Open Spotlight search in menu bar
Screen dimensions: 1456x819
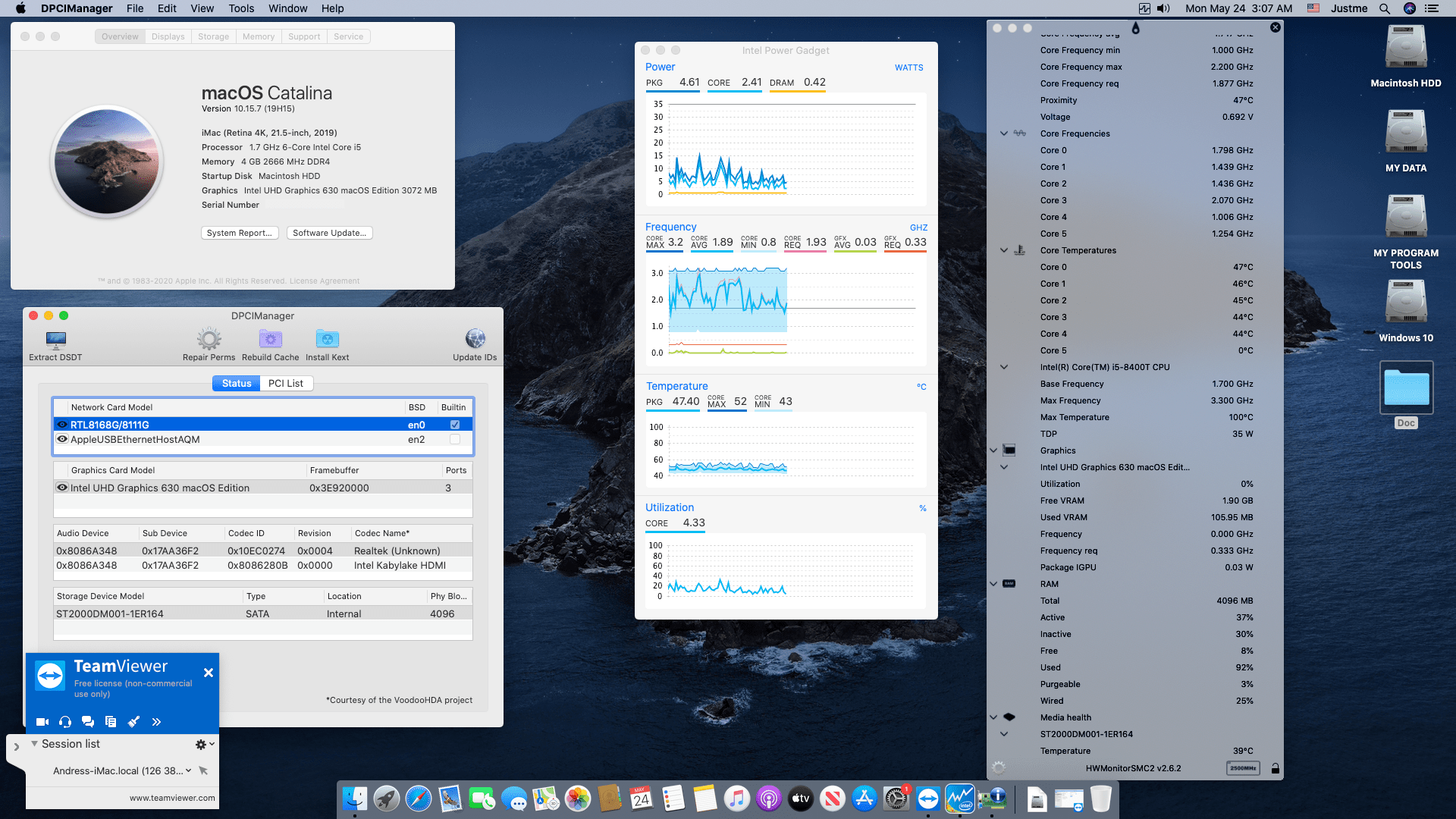1385,8
